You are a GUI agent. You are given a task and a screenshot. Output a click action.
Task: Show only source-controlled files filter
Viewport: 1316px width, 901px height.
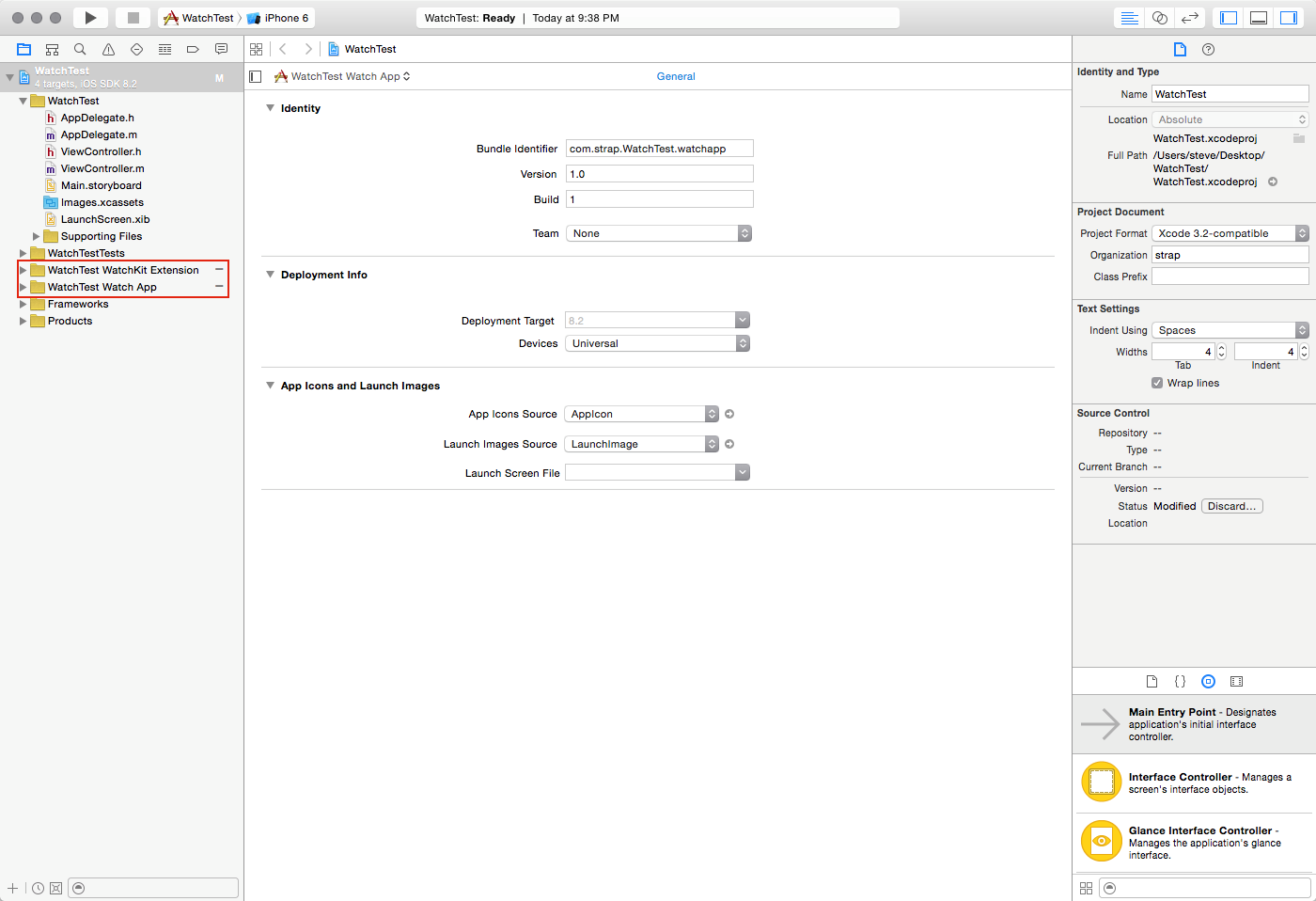pos(55,888)
